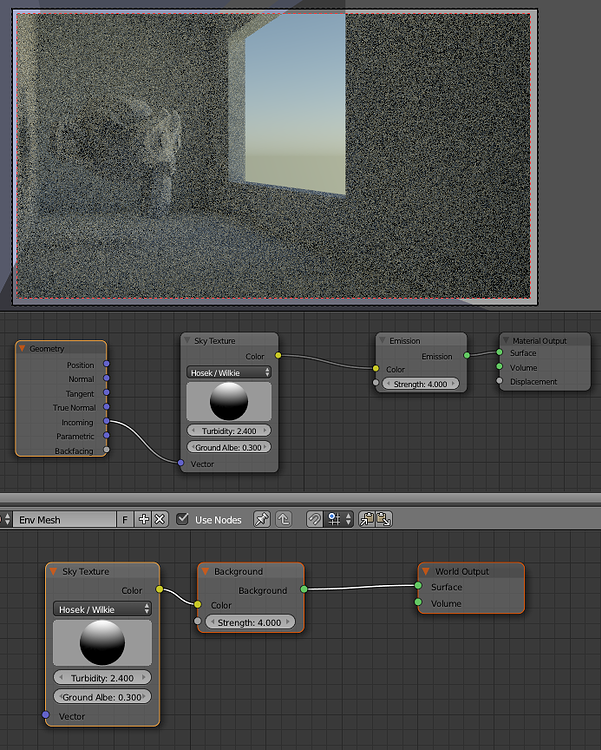Select the Emission node by its title

coord(405,341)
